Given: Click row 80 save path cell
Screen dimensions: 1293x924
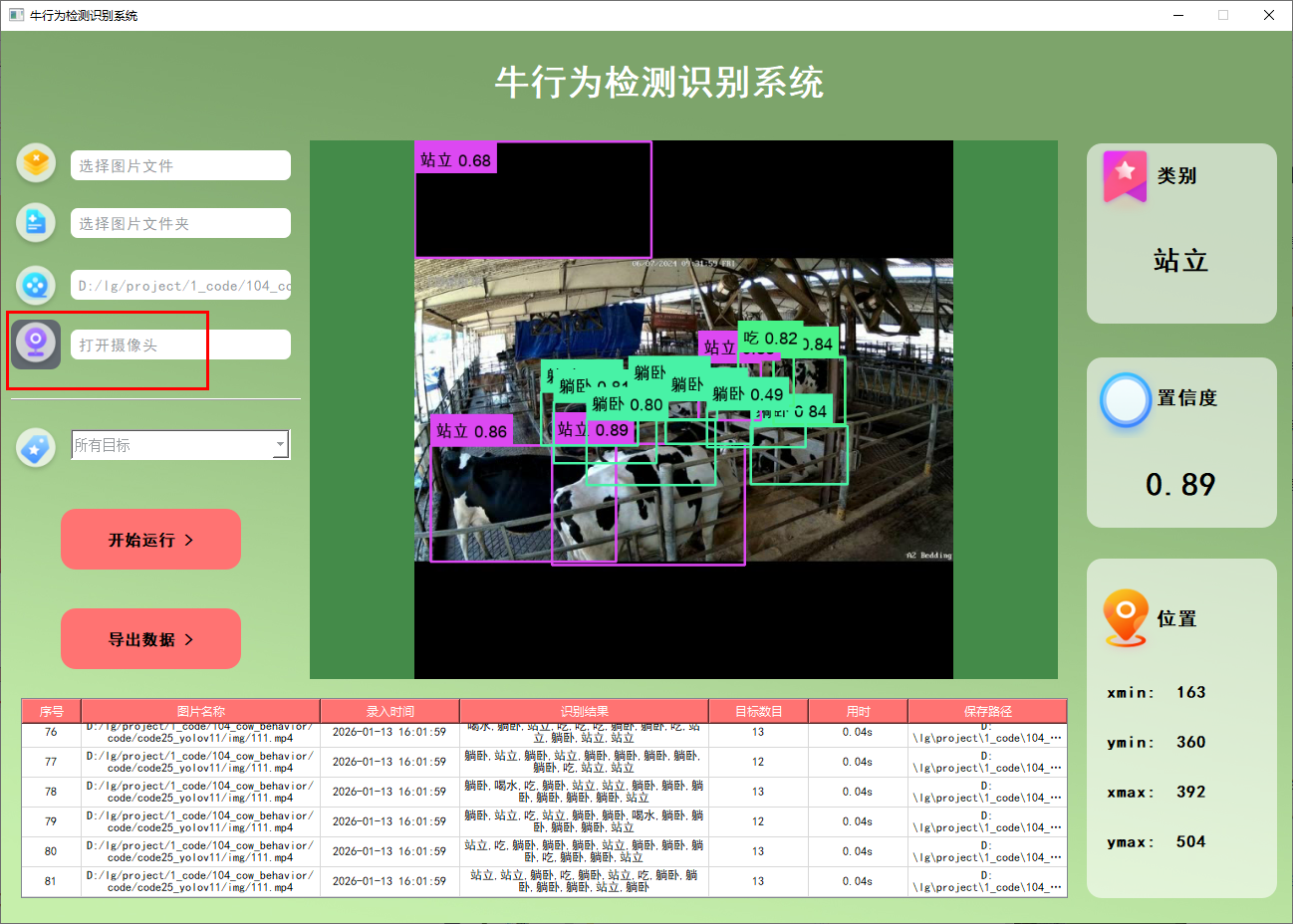Looking at the screenshot, I should click(x=987, y=851).
